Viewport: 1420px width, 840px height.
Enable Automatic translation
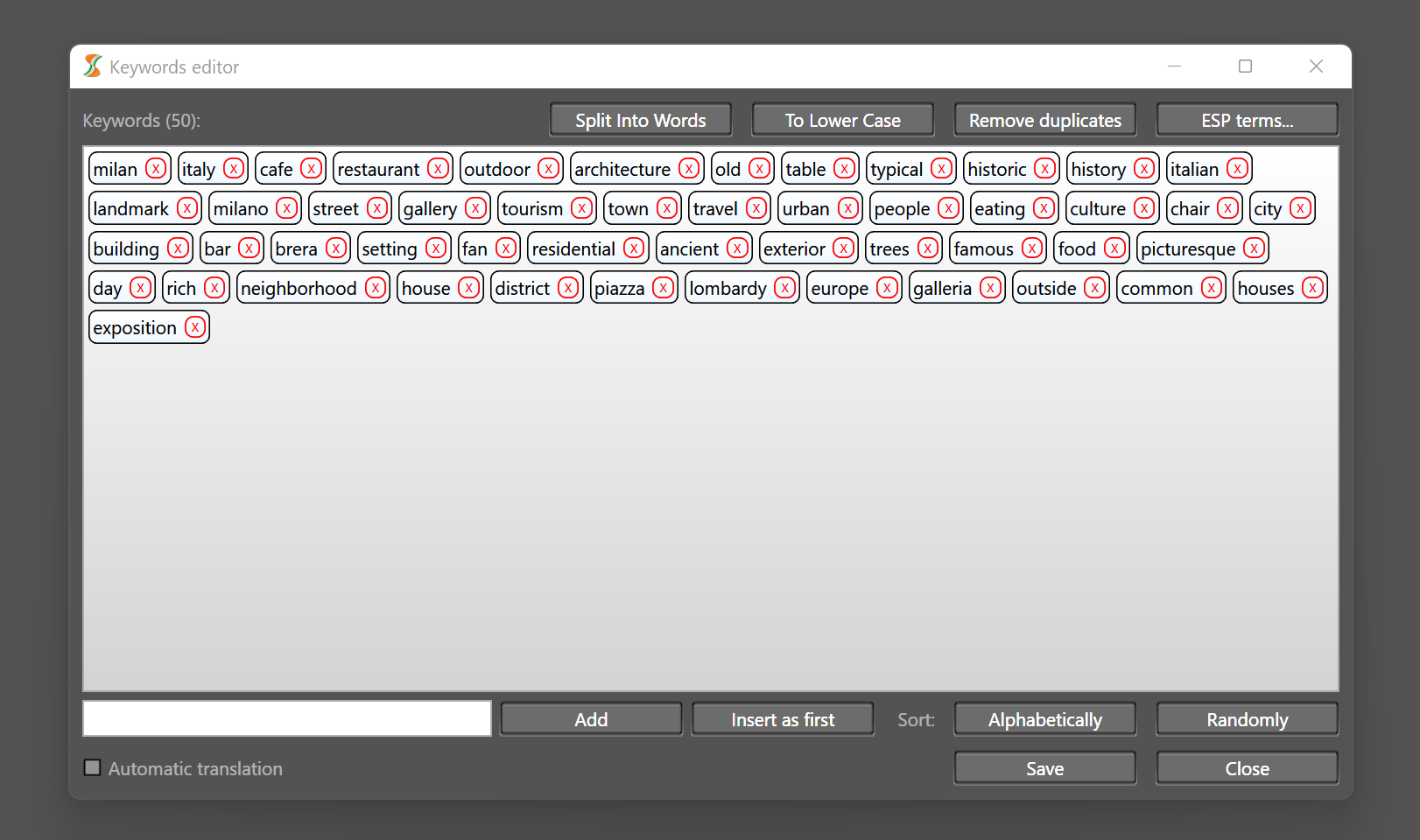coord(92,767)
